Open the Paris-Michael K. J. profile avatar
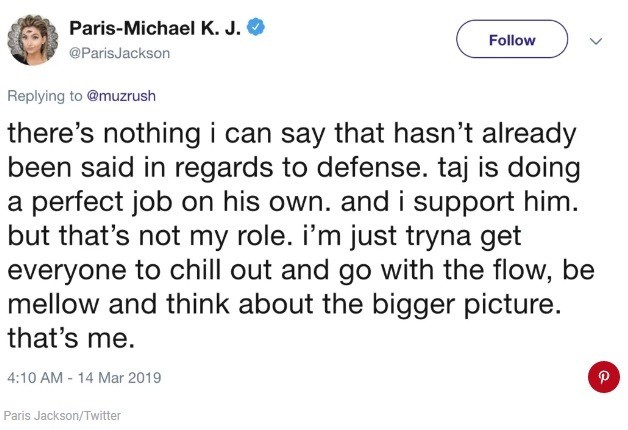The height and width of the screenshot is (430, 628). (30, 41)
